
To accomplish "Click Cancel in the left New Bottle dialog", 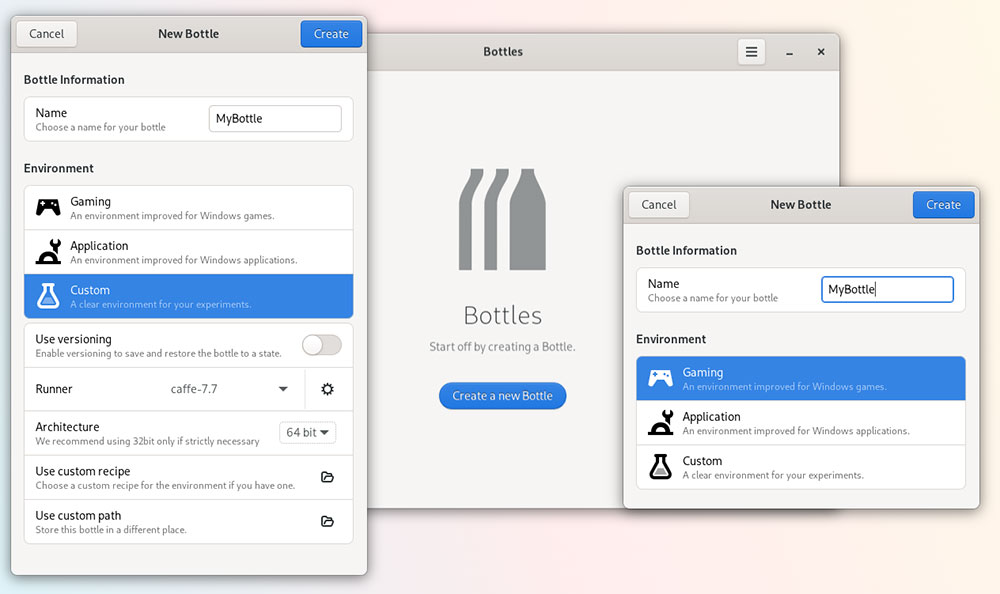I will click(x=47, y=34).
